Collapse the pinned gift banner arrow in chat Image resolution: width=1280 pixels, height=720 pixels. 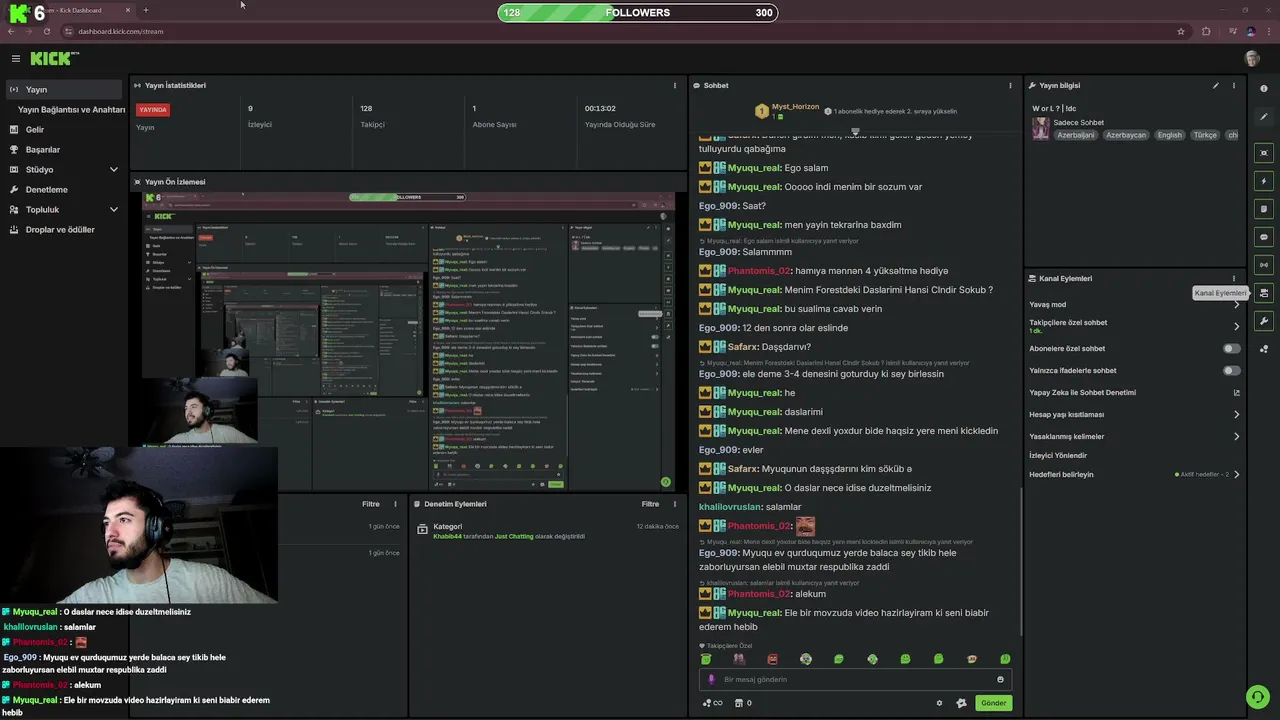point(855,131)
